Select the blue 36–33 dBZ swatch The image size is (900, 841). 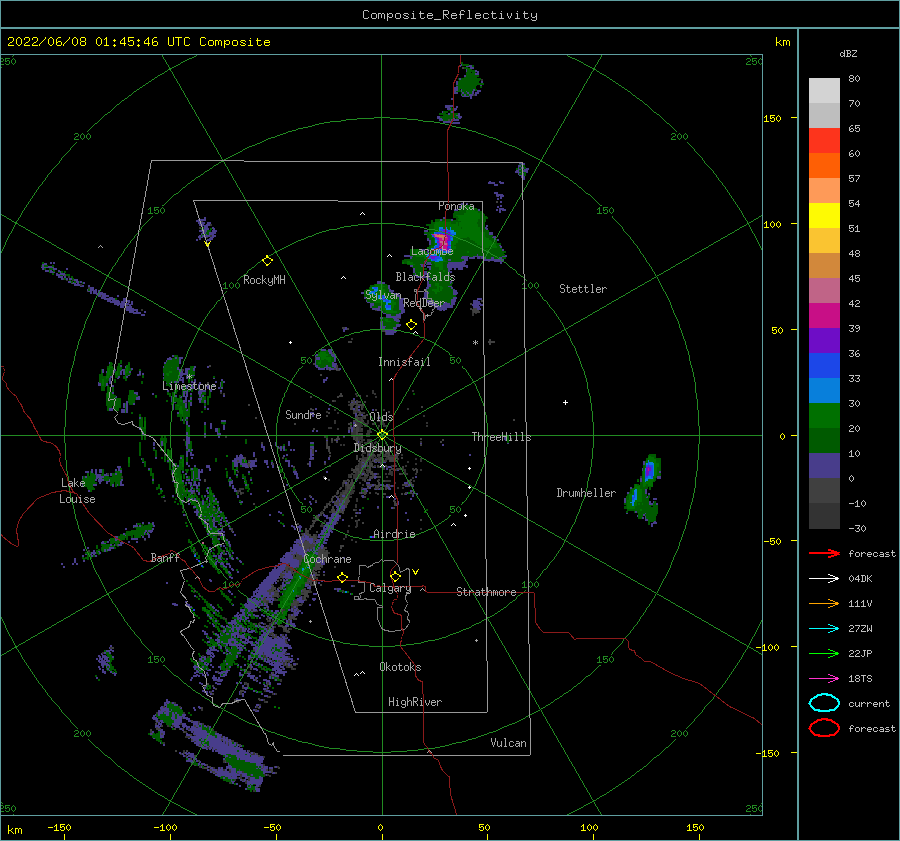coord(824,366)
